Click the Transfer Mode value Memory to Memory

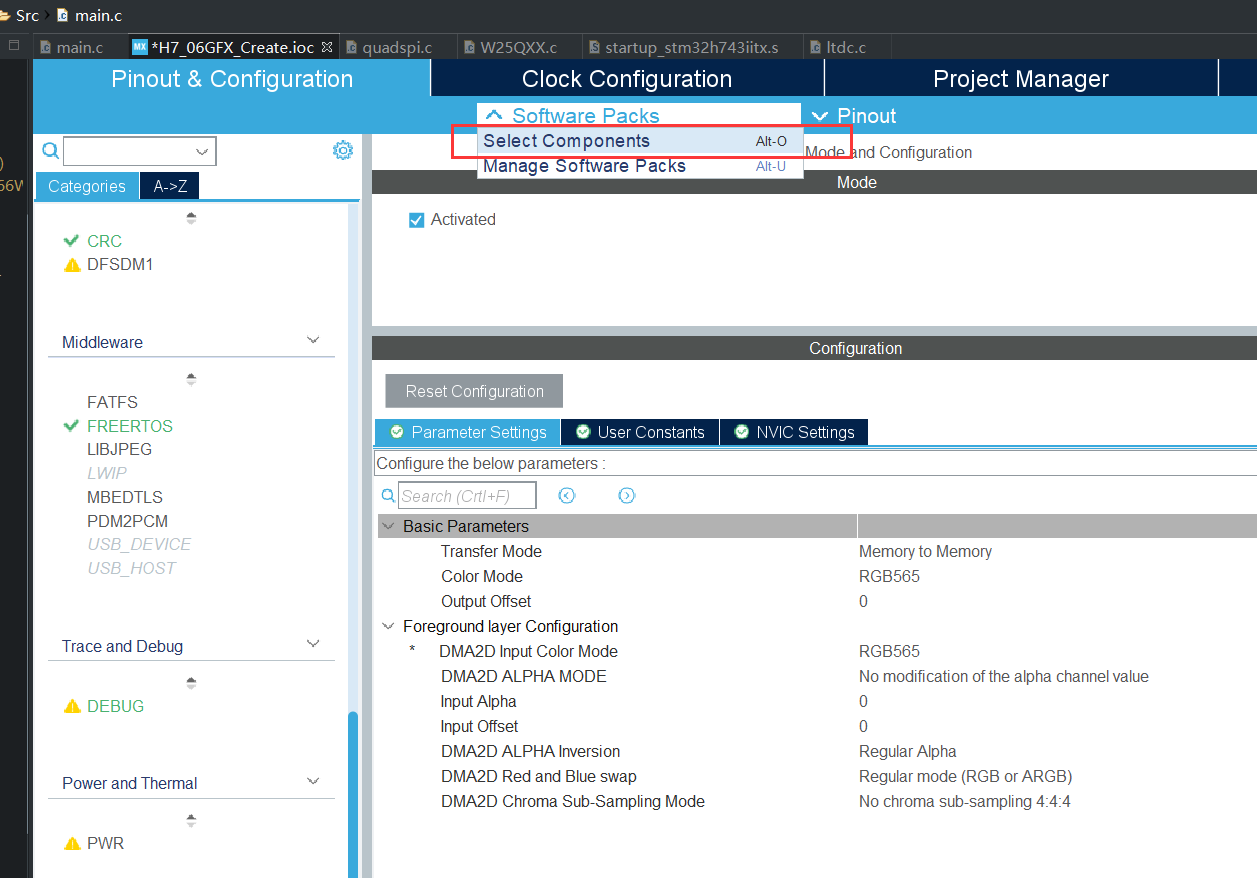pyautogui.click(x=925, y=551)
